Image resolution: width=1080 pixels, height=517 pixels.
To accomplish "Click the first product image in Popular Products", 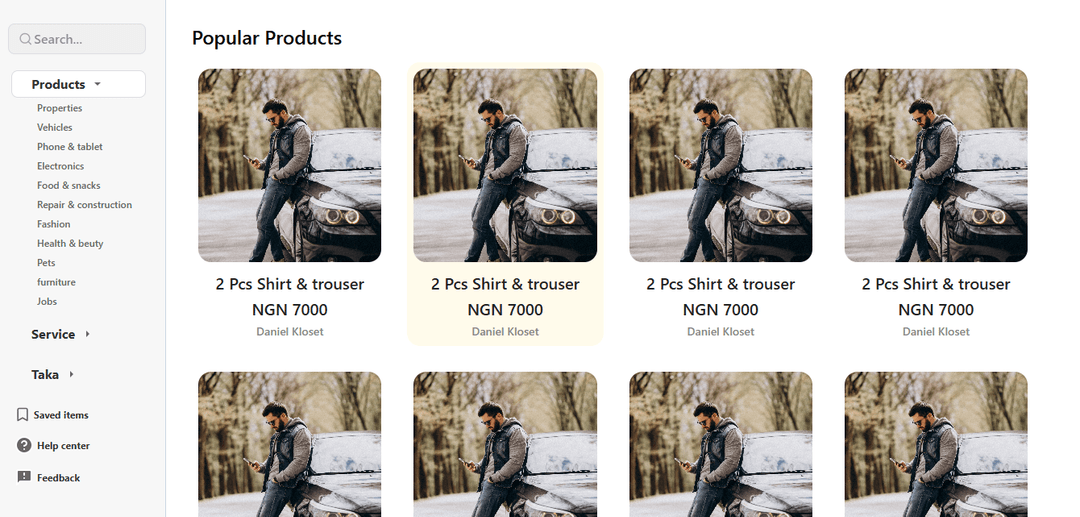I will 289,165.
